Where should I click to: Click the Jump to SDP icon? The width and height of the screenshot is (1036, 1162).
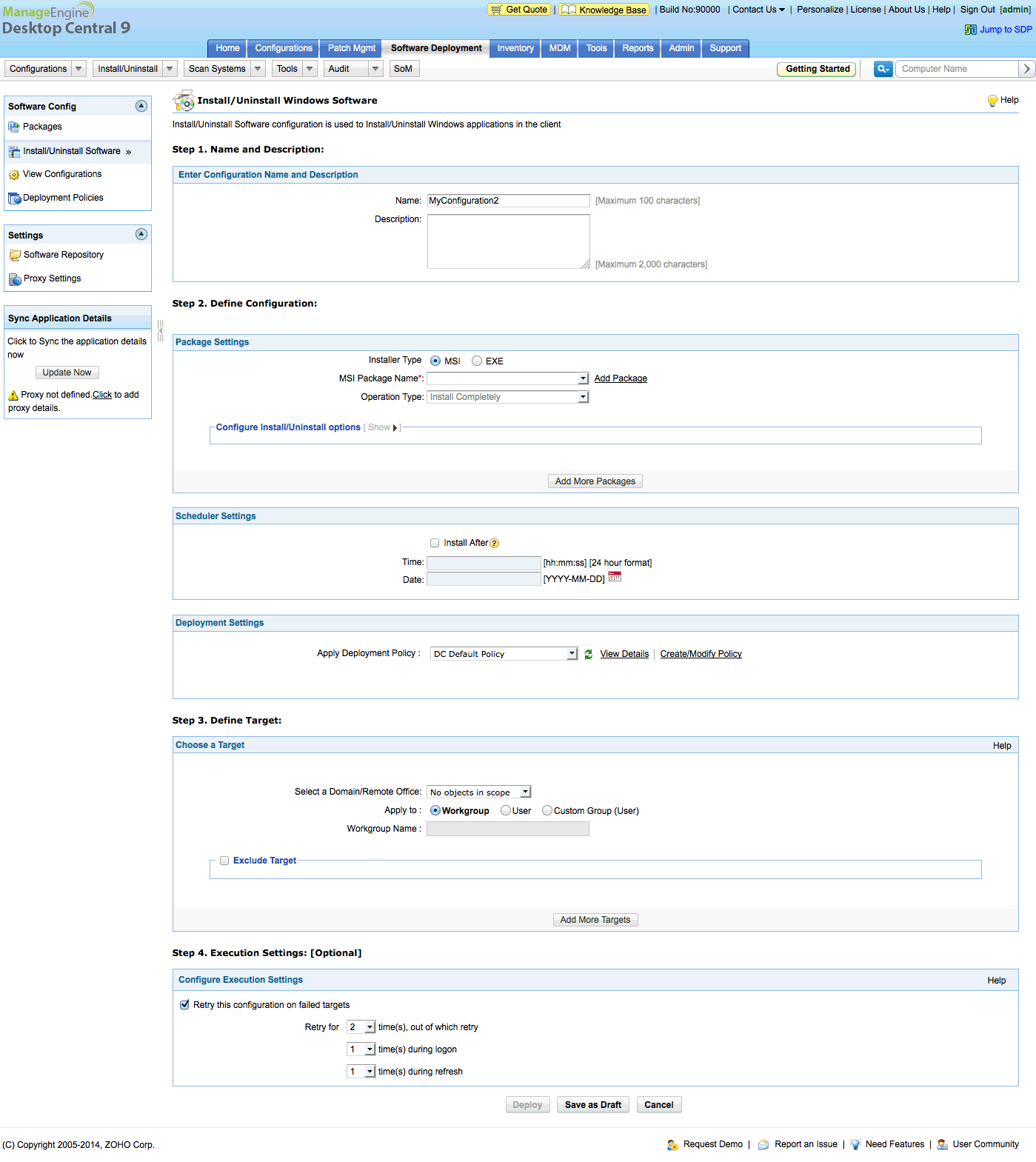tap(970, 30)
